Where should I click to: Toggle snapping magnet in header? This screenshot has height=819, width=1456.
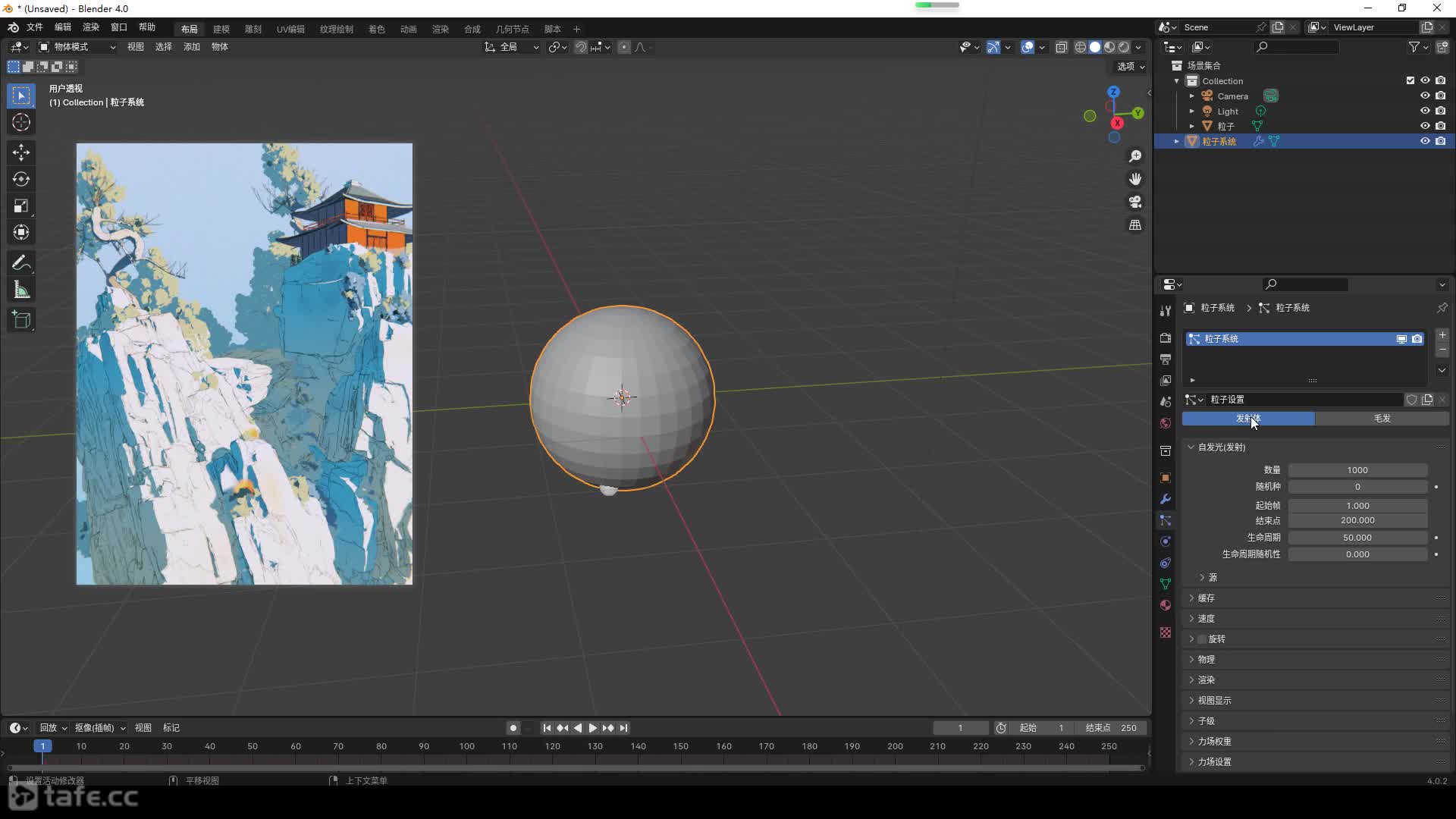(581, 47)
